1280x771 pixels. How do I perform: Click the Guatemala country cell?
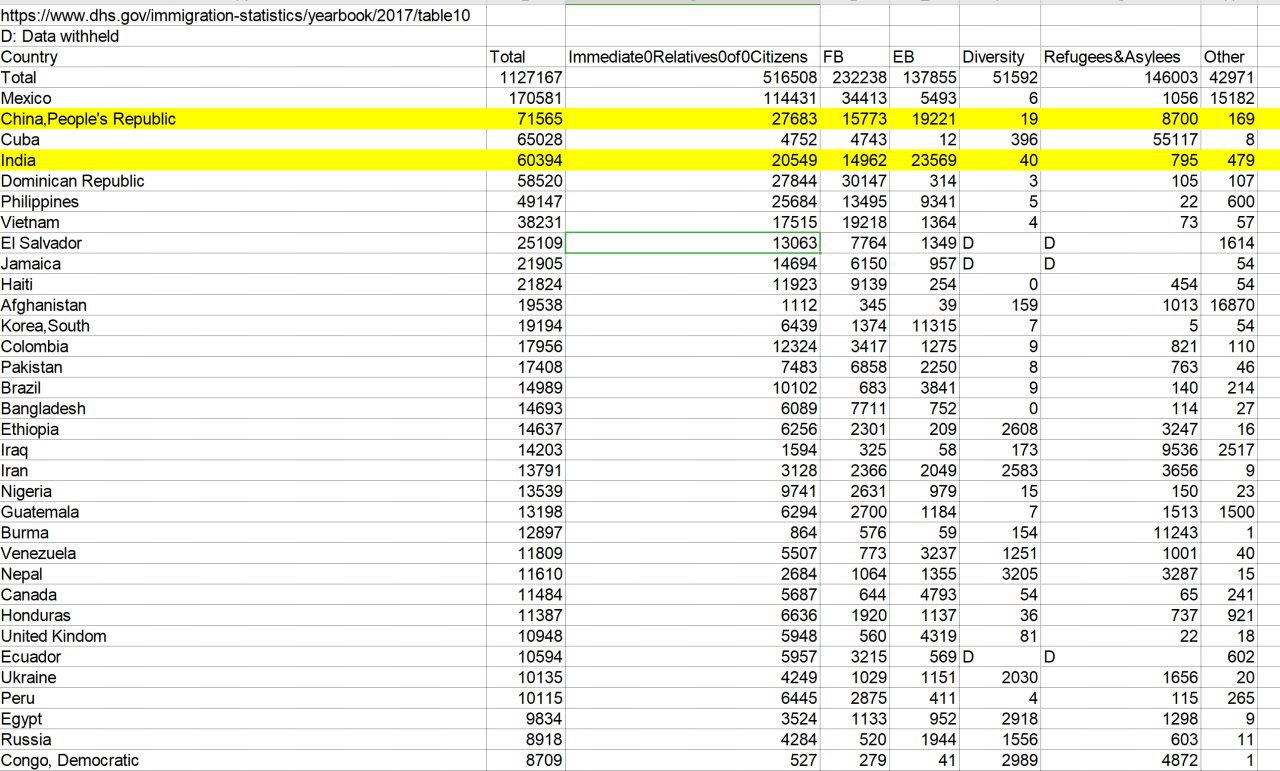click(x=243, y=512)
